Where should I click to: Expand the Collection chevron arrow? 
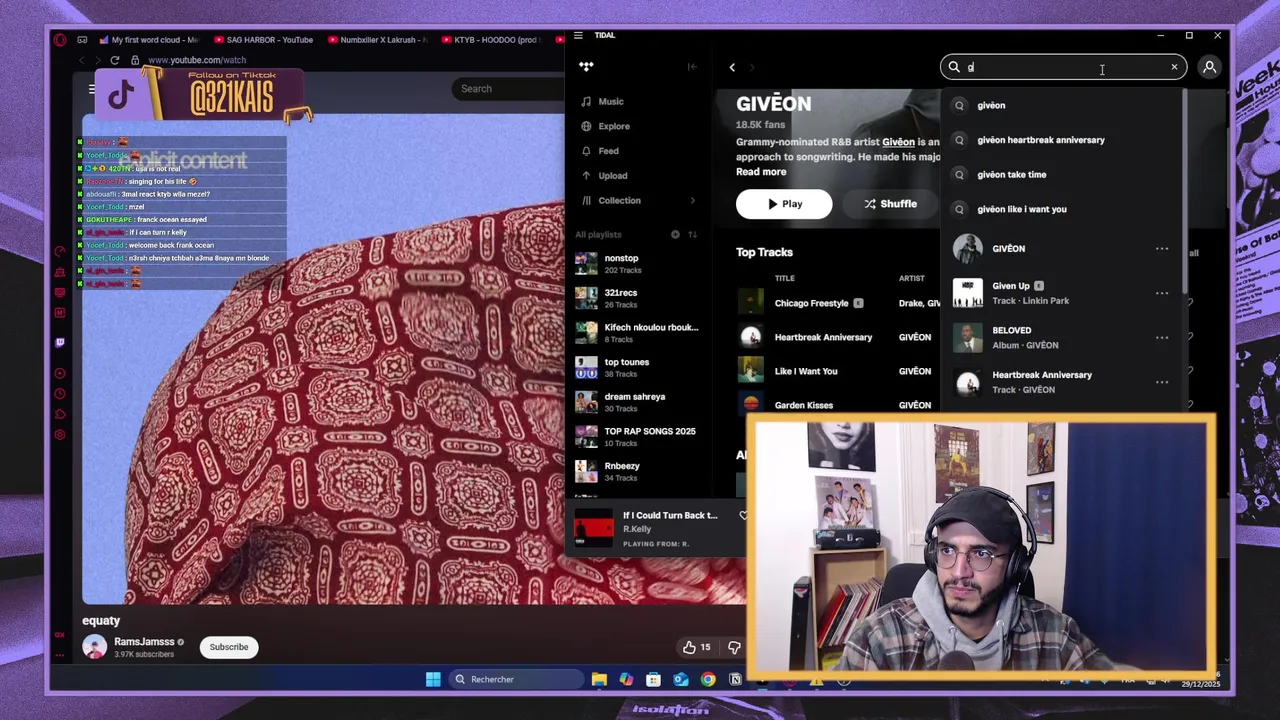[x=692, y=201]
